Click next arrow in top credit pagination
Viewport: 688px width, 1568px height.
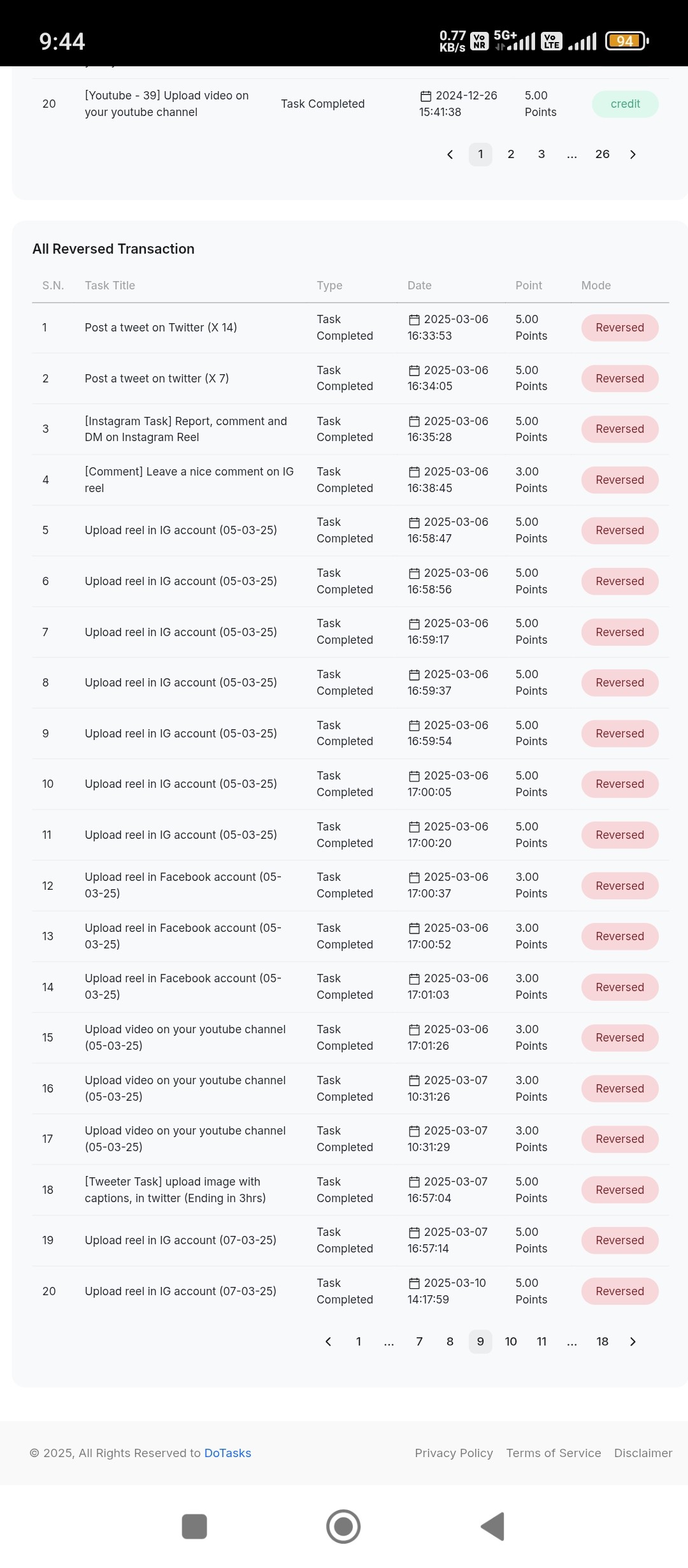[633, 154]
